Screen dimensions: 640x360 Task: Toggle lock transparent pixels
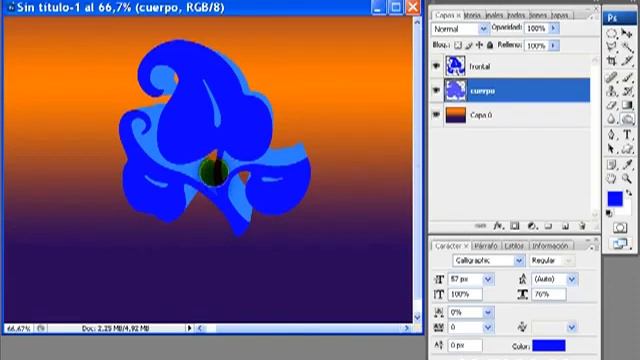pos(458,45)
